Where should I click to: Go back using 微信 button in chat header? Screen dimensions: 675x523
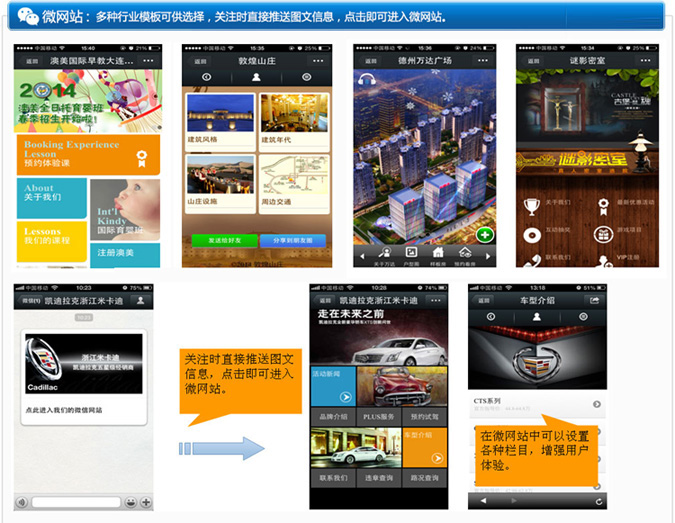point(31,300)
